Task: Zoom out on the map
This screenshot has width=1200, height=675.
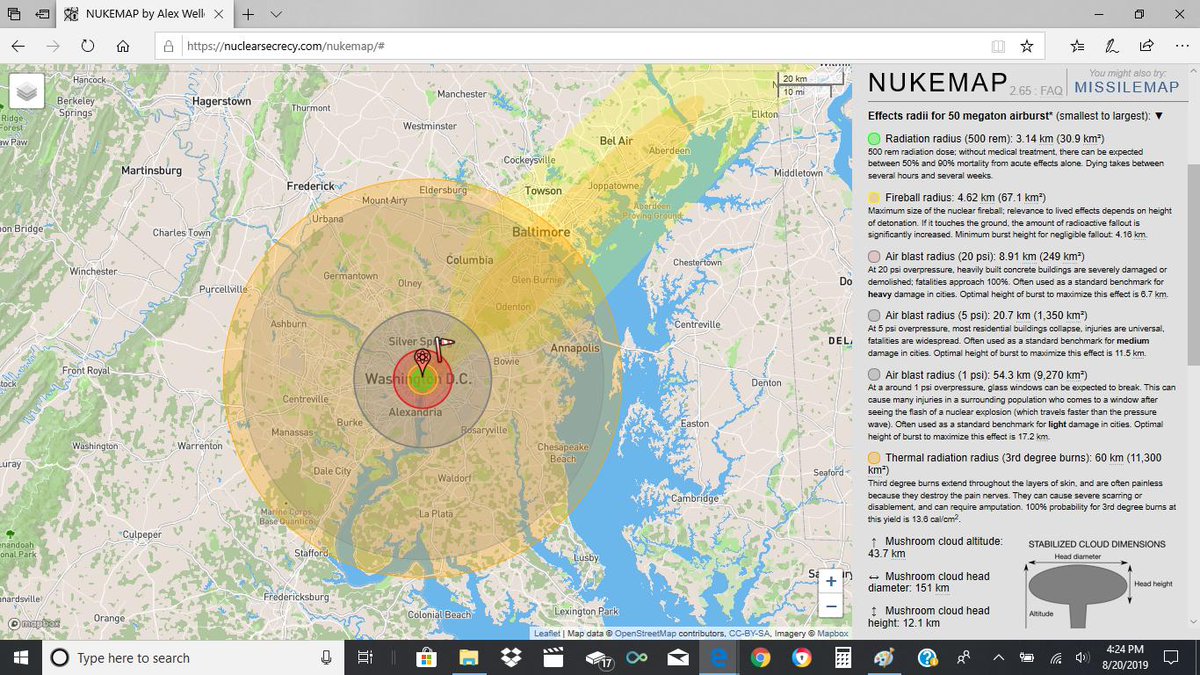Action: pyautogui.click(x=830, y=606)
